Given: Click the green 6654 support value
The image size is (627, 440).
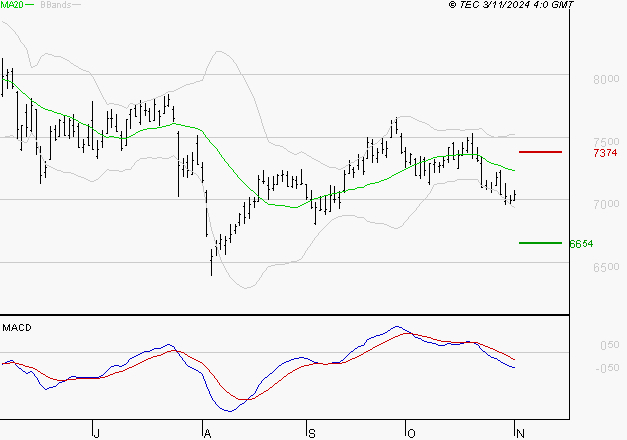Looking at the screenshot, I should pyautogui.click(x=581, y=244).
